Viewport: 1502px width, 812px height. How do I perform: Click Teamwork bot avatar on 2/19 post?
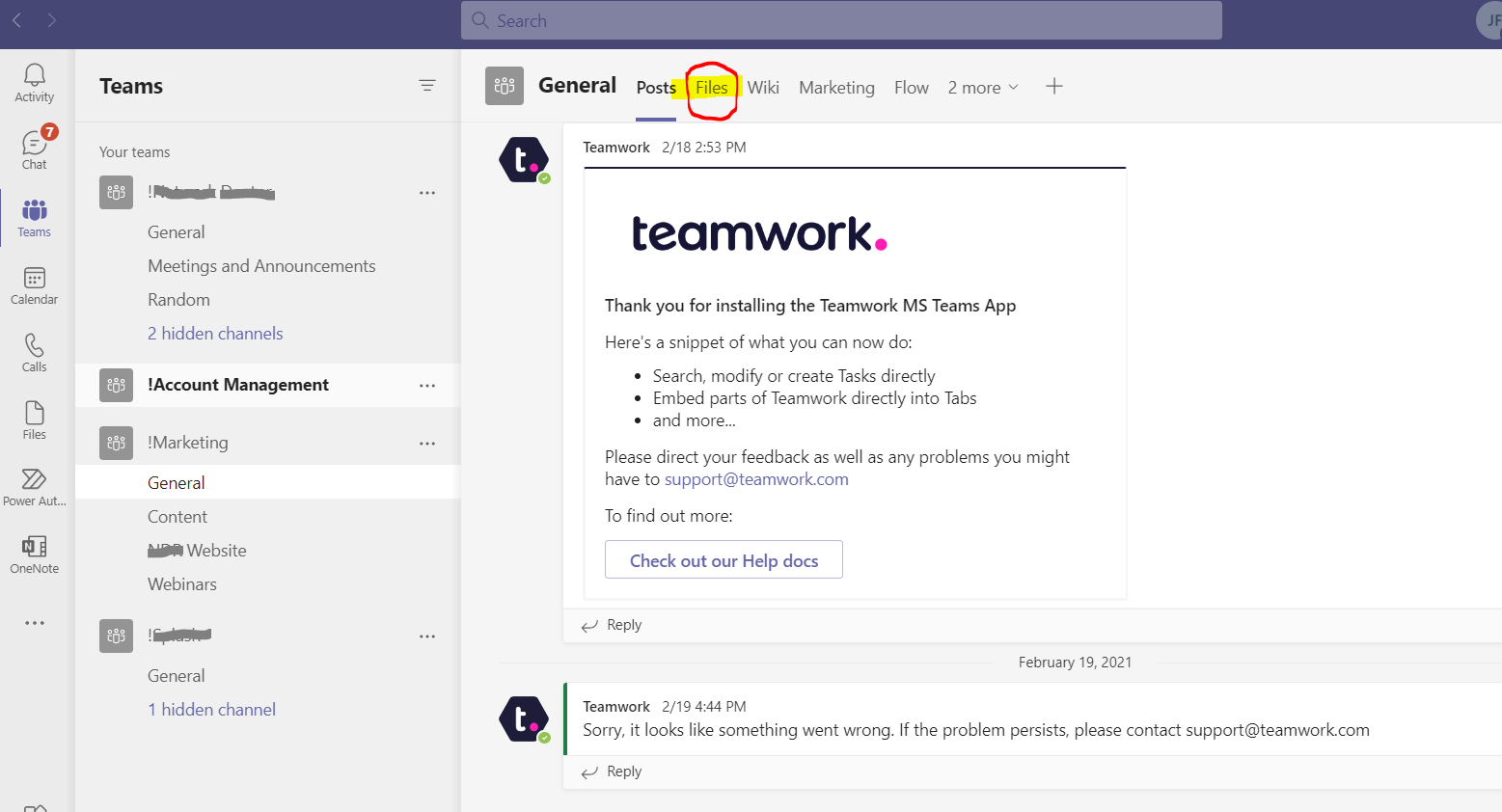click(524, 719)
